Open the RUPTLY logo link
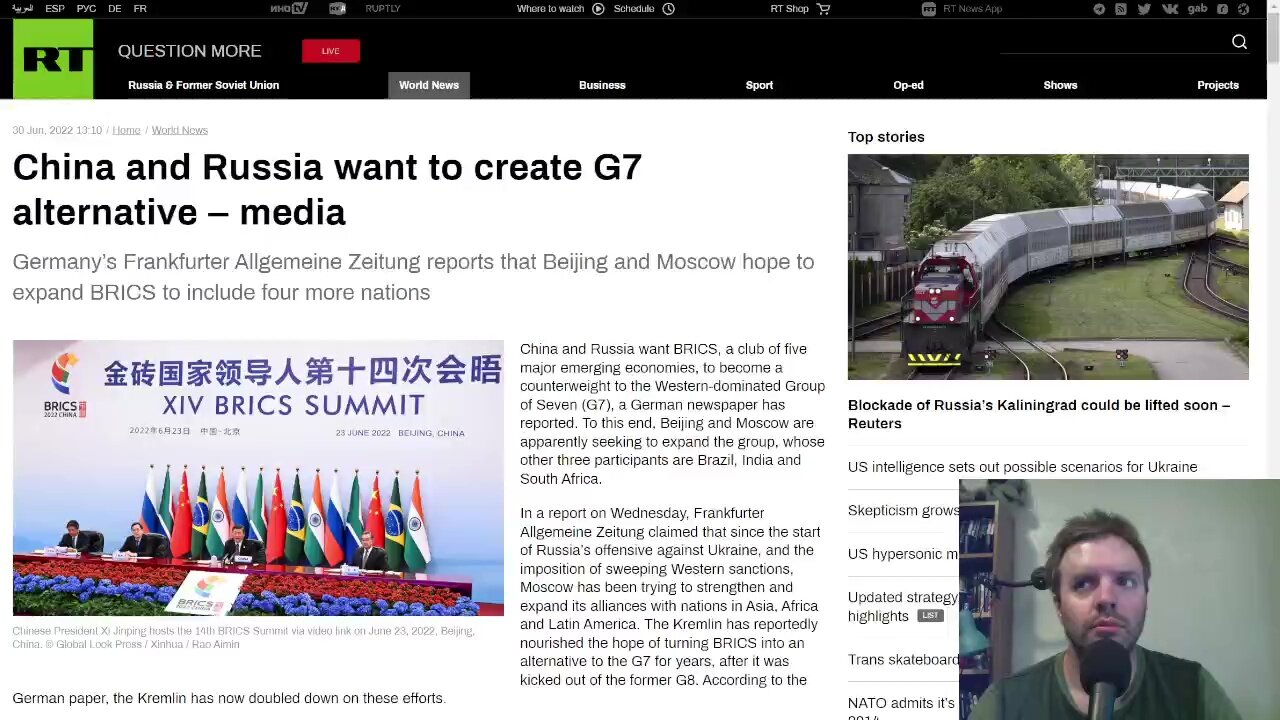1280x720 pixels. pos(383,9)
